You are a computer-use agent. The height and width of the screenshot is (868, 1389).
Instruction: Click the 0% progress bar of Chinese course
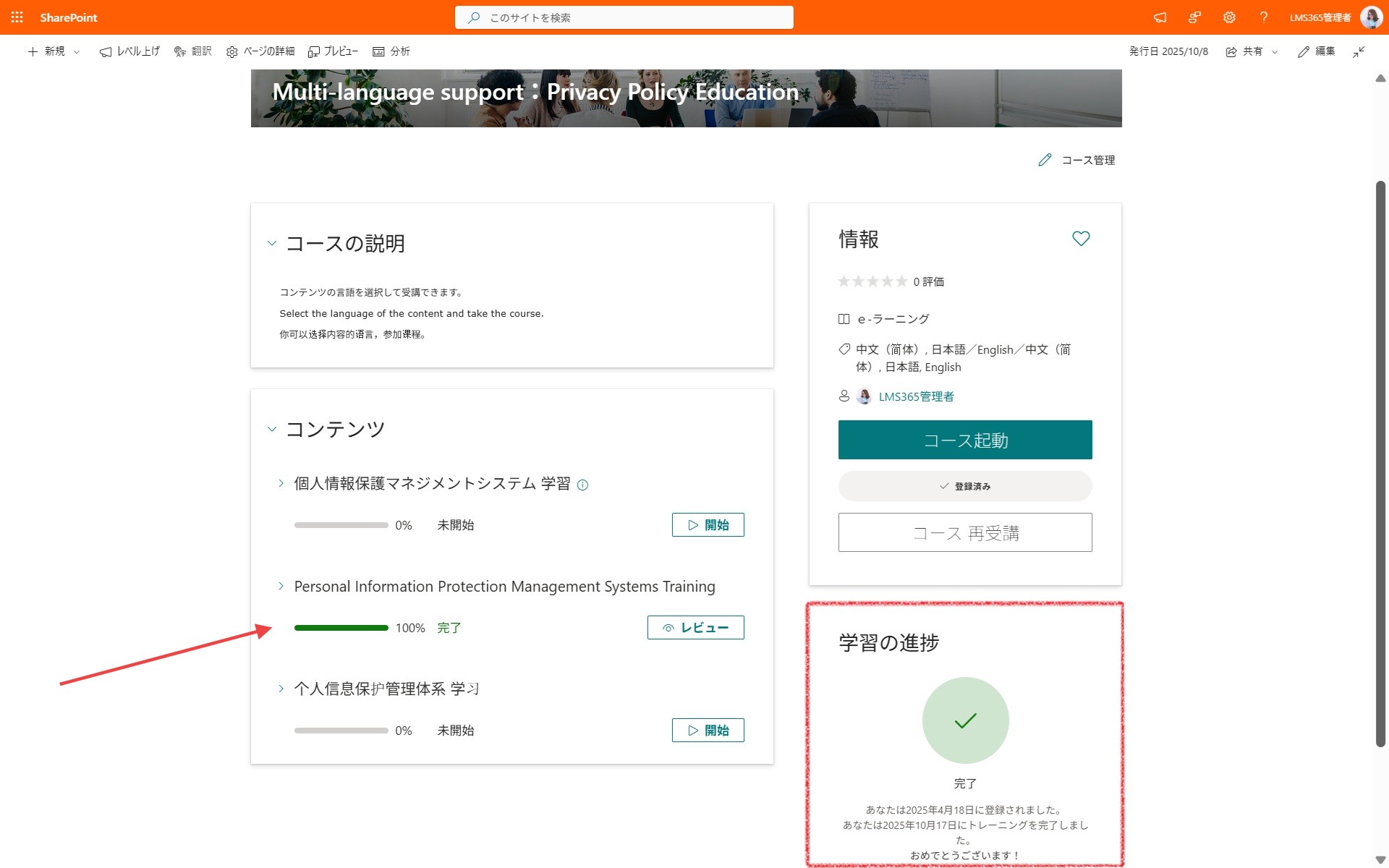(341, 731)
